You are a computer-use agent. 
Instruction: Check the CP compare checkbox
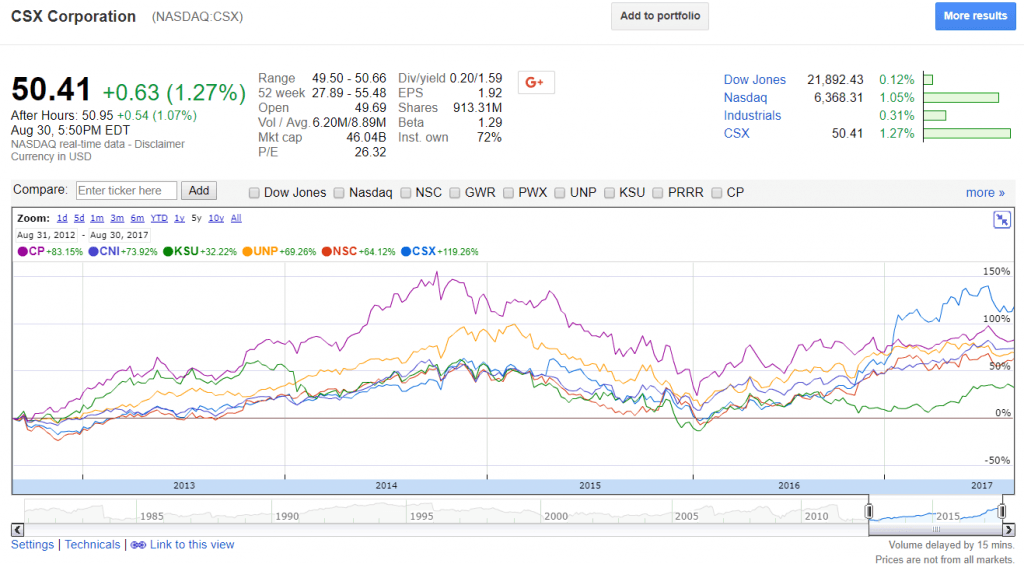coord(716,193)
